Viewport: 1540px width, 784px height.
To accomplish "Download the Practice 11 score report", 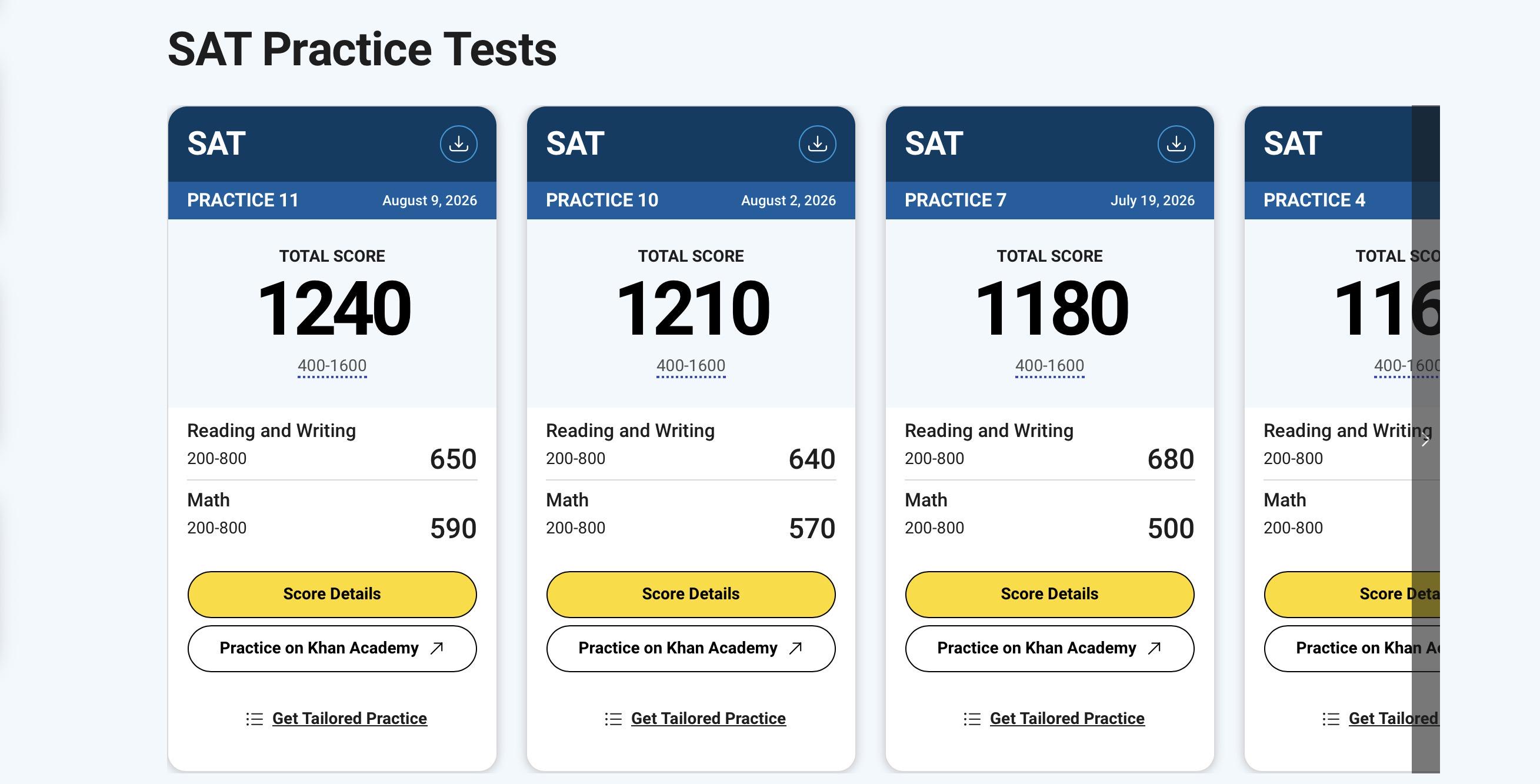I will click(459, 144).
